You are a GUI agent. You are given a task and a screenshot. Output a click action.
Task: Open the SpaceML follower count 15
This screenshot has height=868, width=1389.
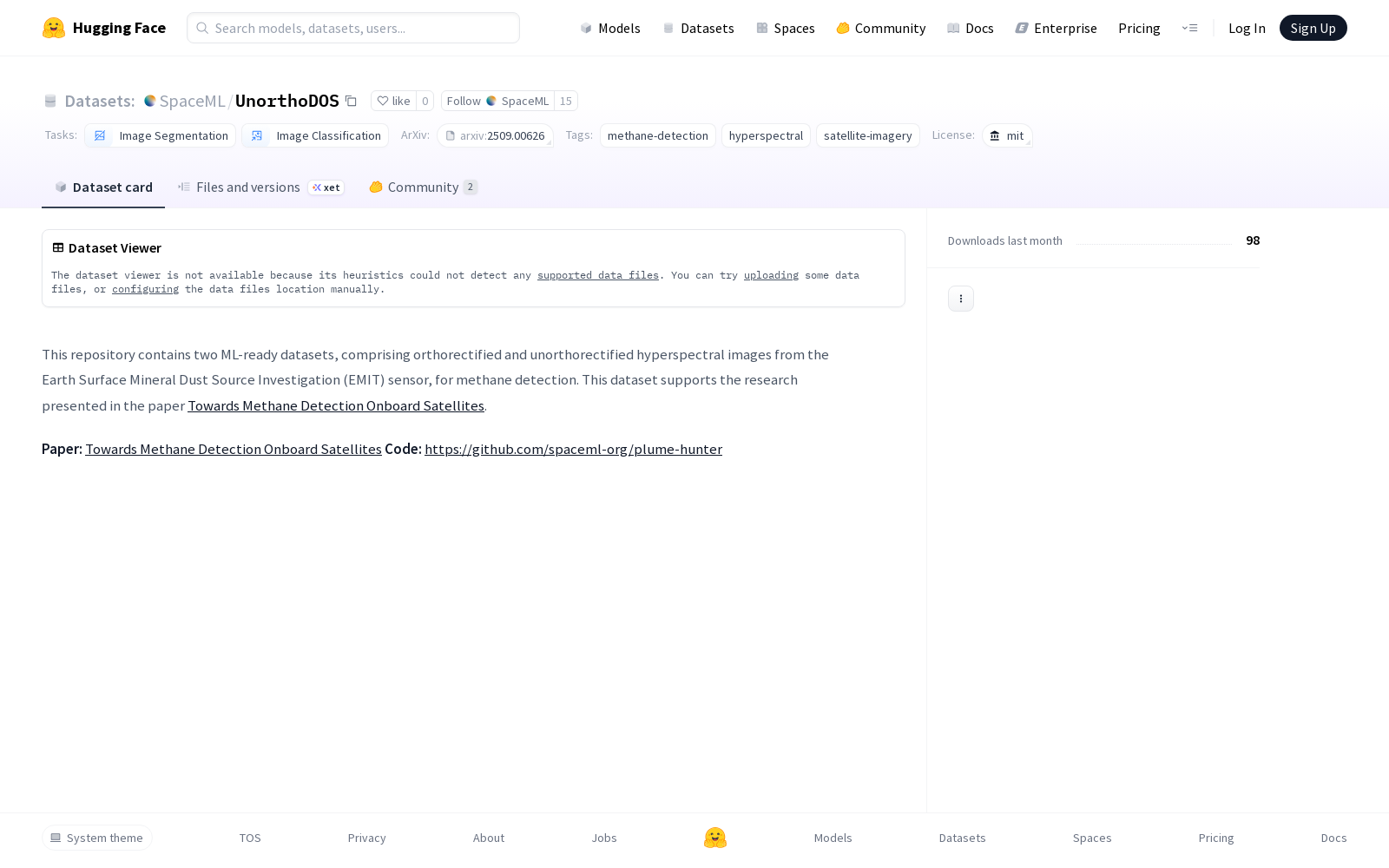click(566, 101)
